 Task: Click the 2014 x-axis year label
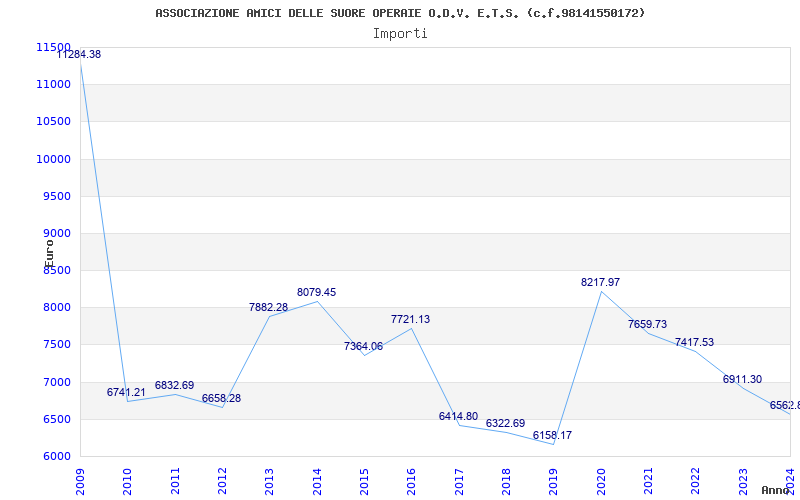[317, 482]
